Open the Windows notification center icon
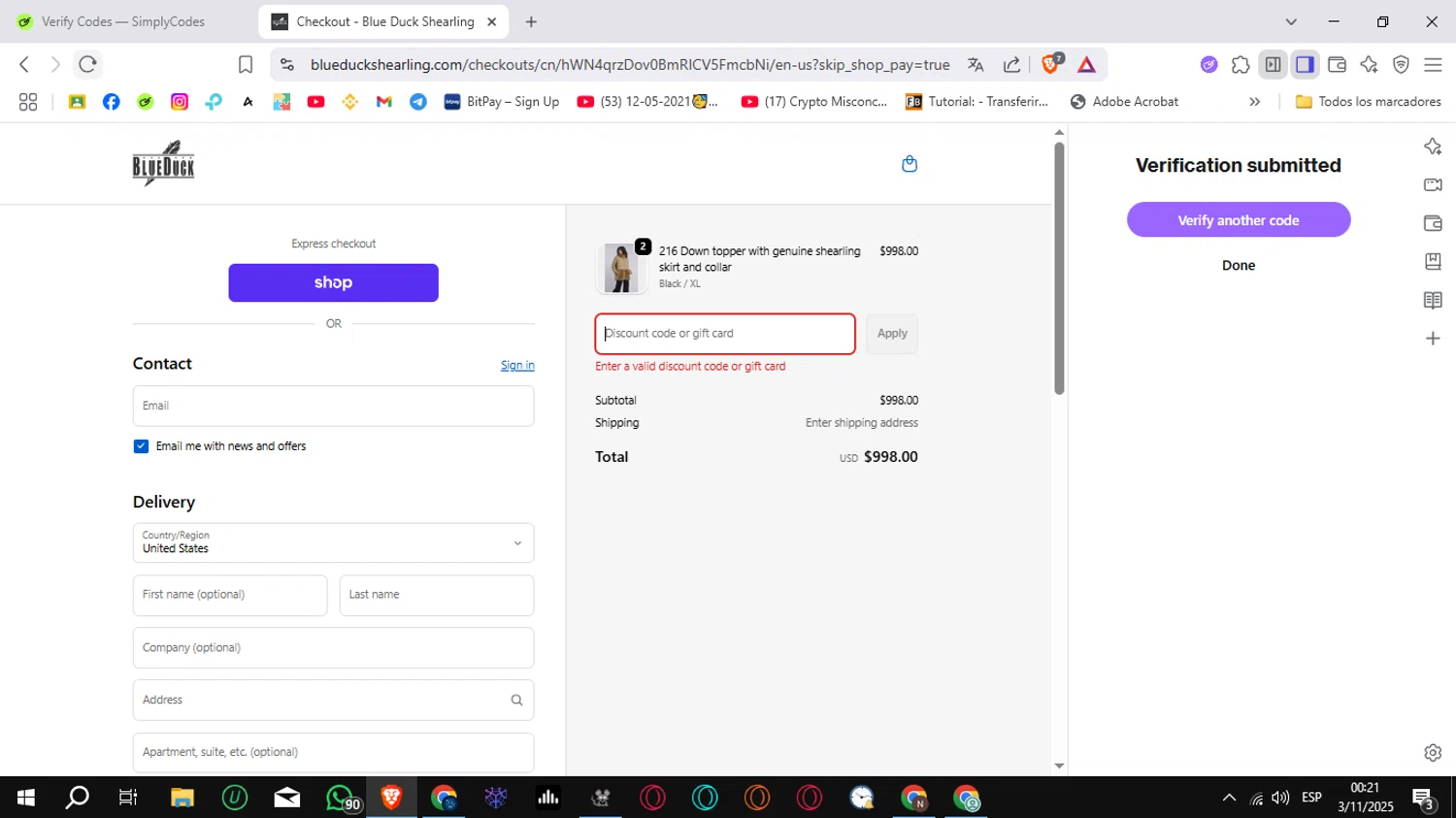Screen dimensions: 1456x818 point(1424,799)
